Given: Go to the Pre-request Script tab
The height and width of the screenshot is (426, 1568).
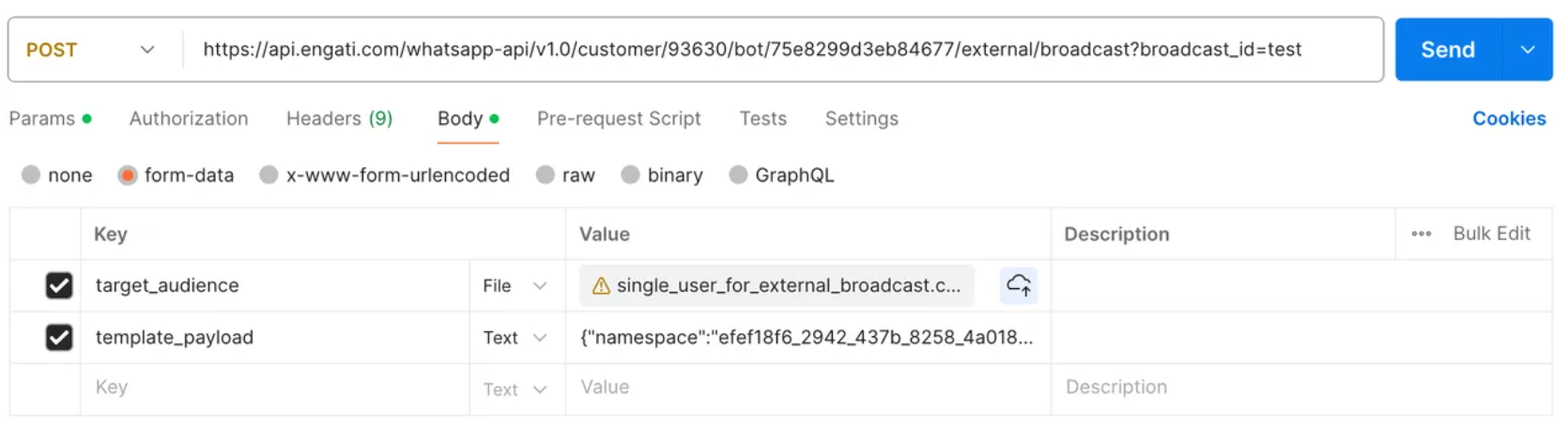Looking at the screenshot, I should 619,119.
